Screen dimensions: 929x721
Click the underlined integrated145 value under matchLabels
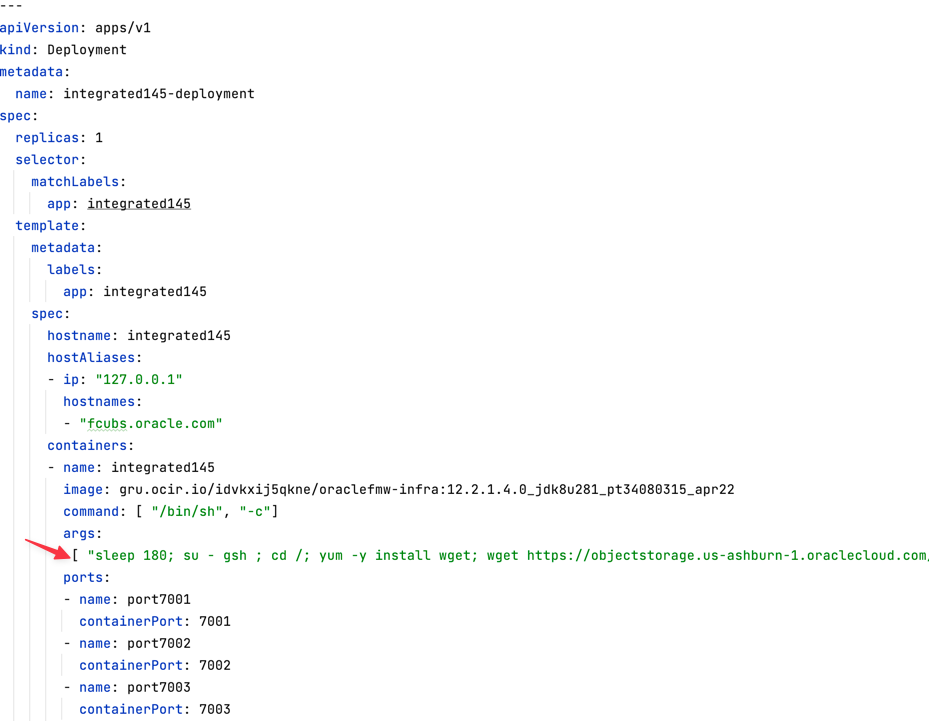[139, 204]
